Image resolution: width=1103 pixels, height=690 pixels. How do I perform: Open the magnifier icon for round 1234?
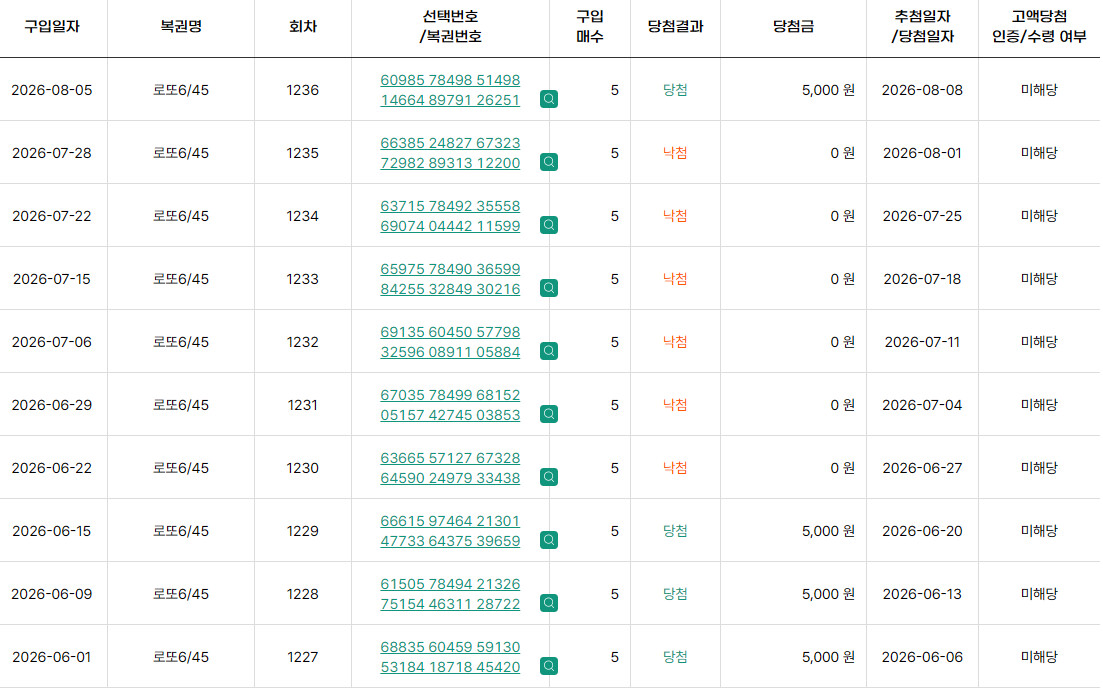point(549,225)
